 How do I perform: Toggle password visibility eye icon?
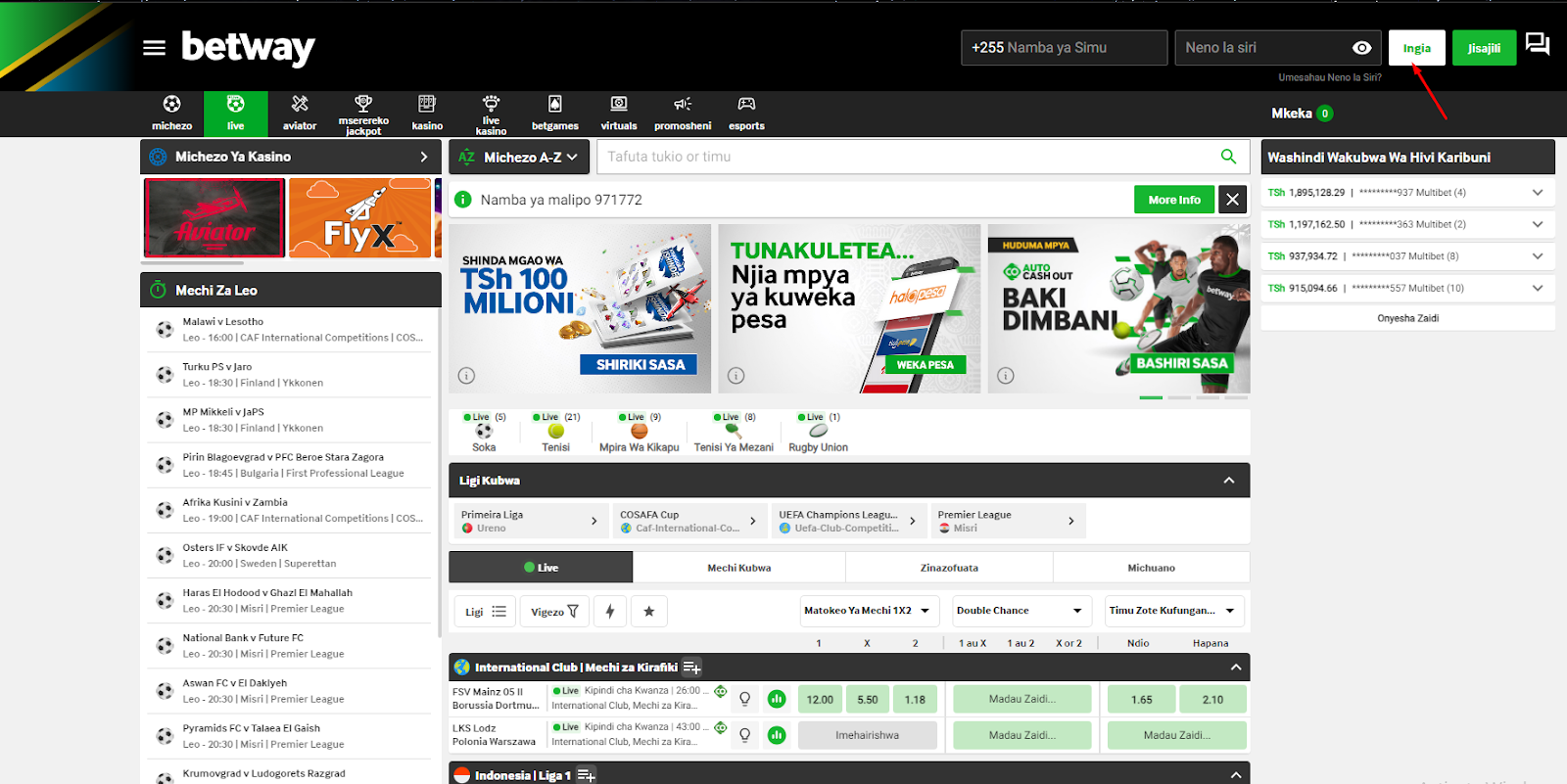point(1361,48)
